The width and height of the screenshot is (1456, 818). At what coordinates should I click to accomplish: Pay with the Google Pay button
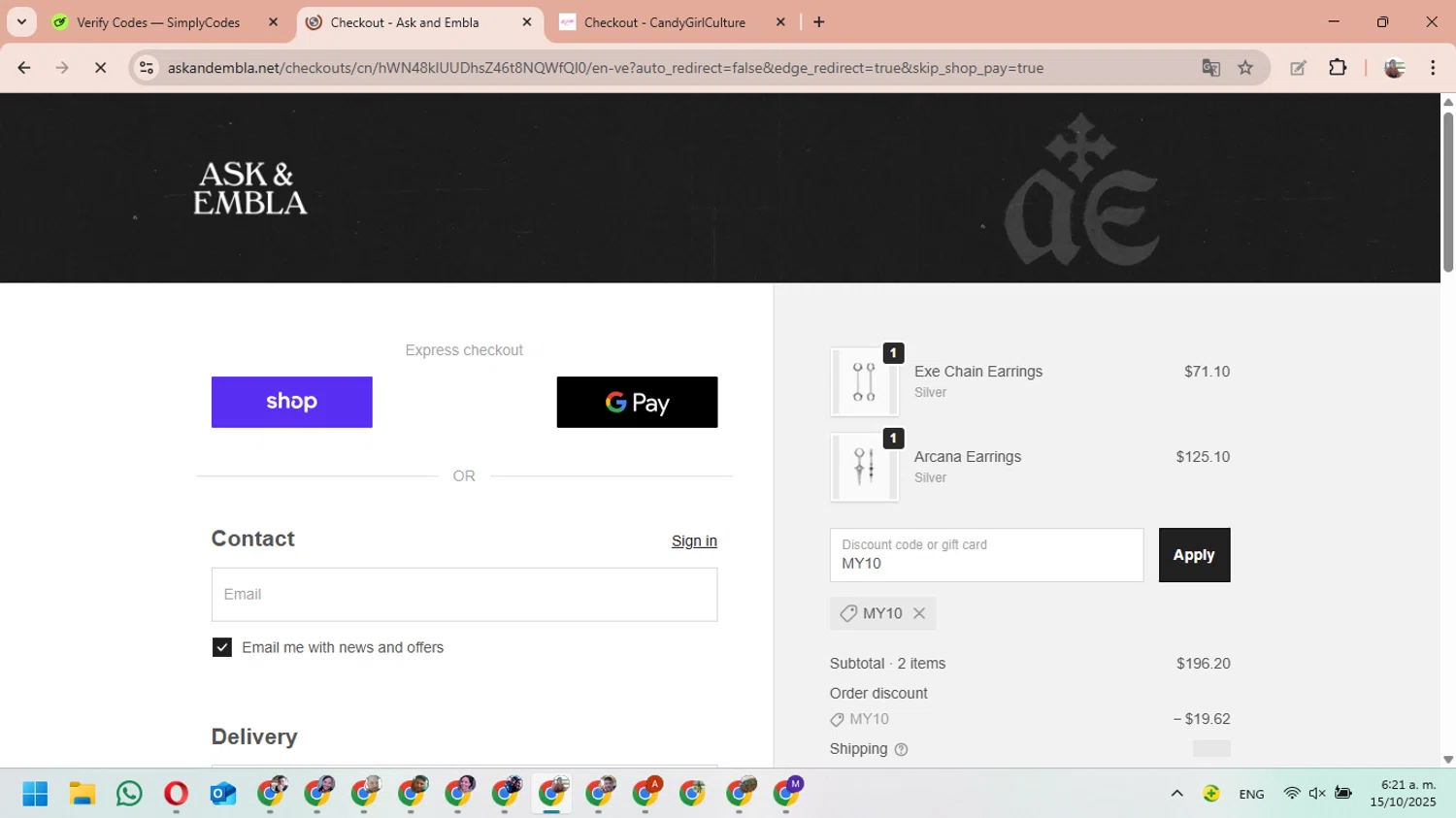click(x=637, y=402)
